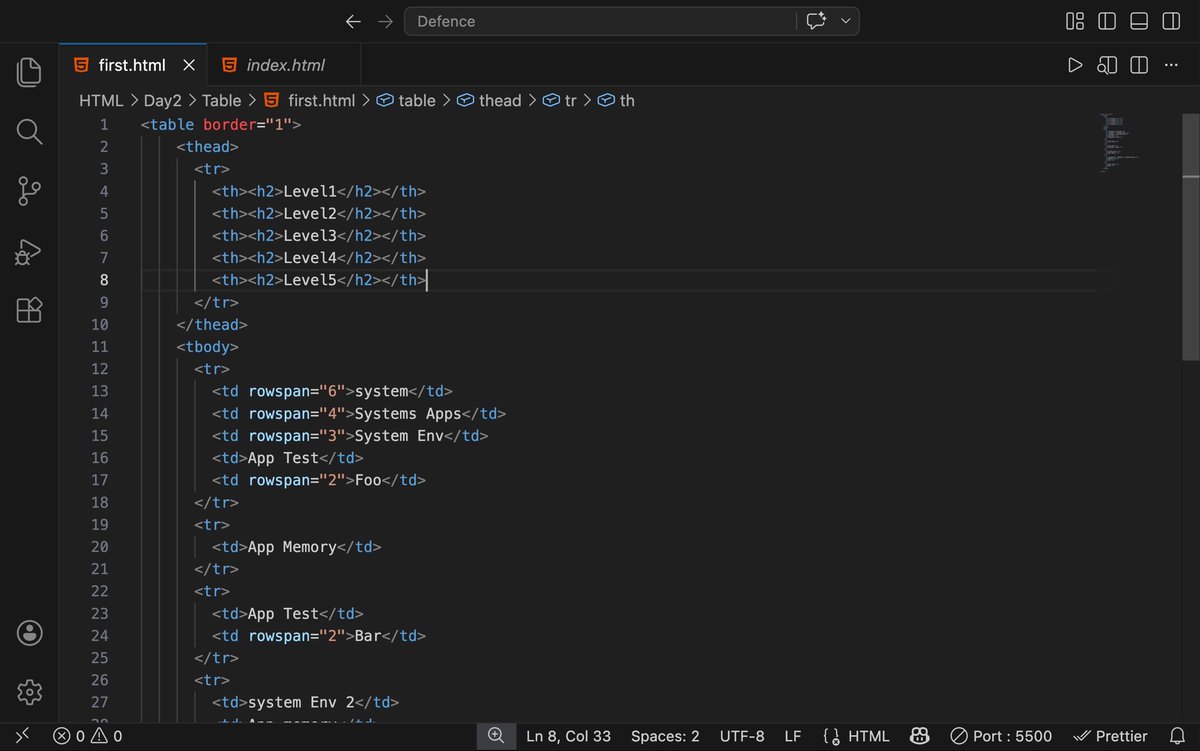Screen dimensions: 1200x751
Task: Open the Accounts menu
Action: tap(29, 632)
